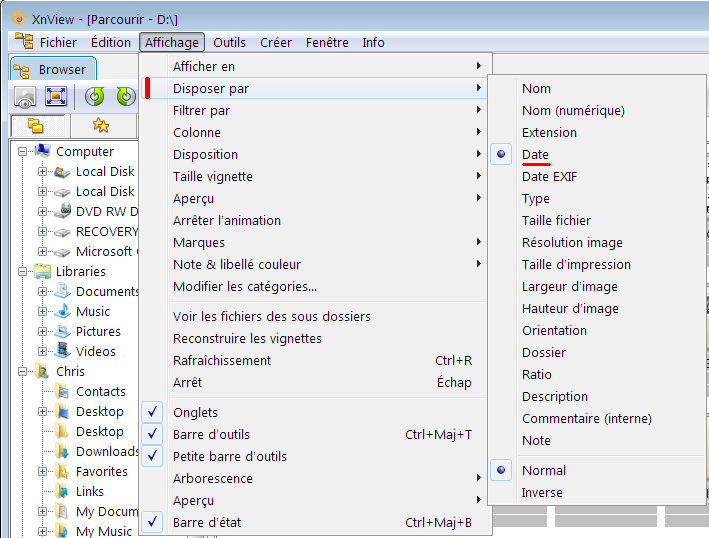Open the Info menu

coord(373,42)
